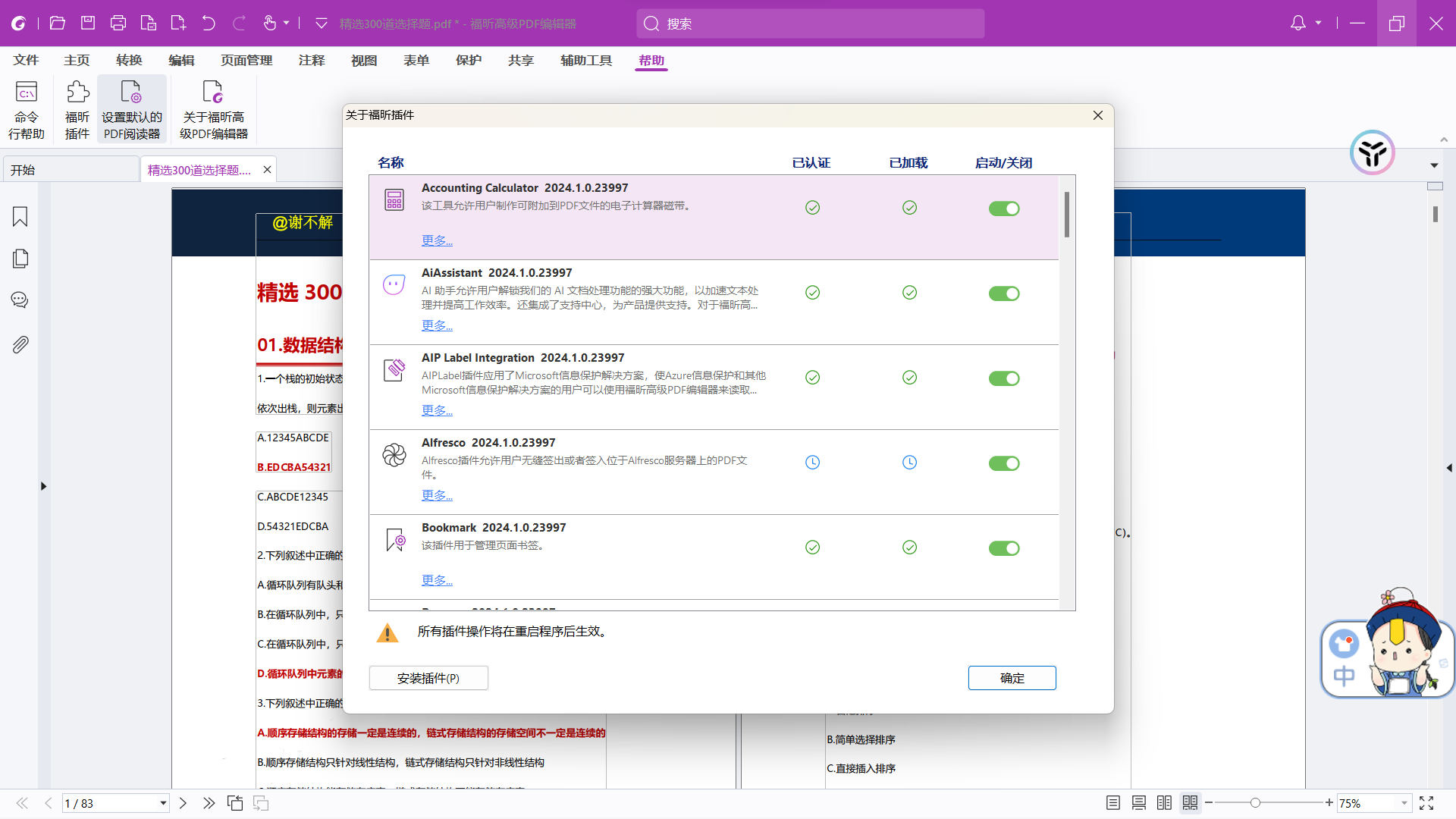
Task: Click zoom out minus button
Action: click(1209, 802)
